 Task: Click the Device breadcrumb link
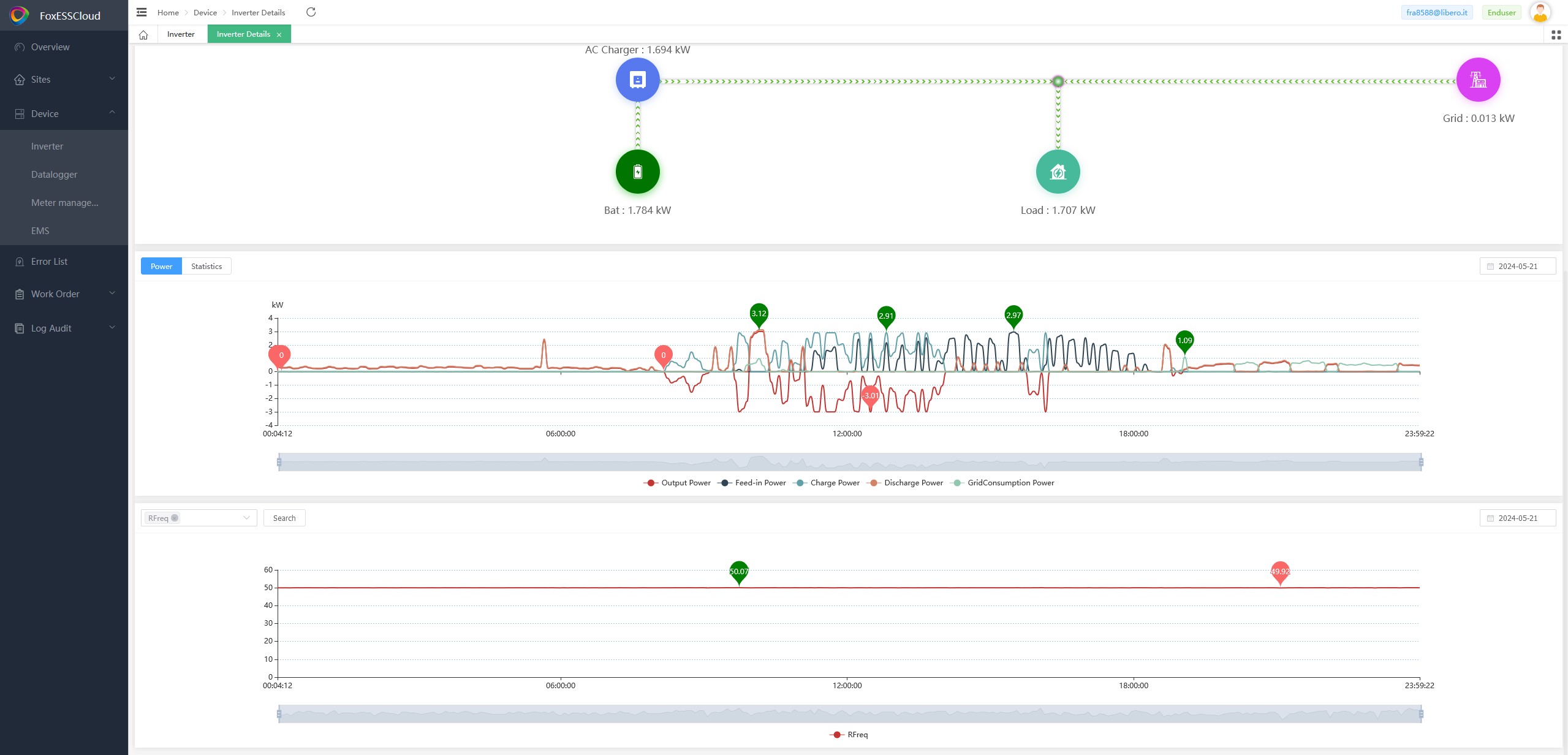click(x=205, y=12)
